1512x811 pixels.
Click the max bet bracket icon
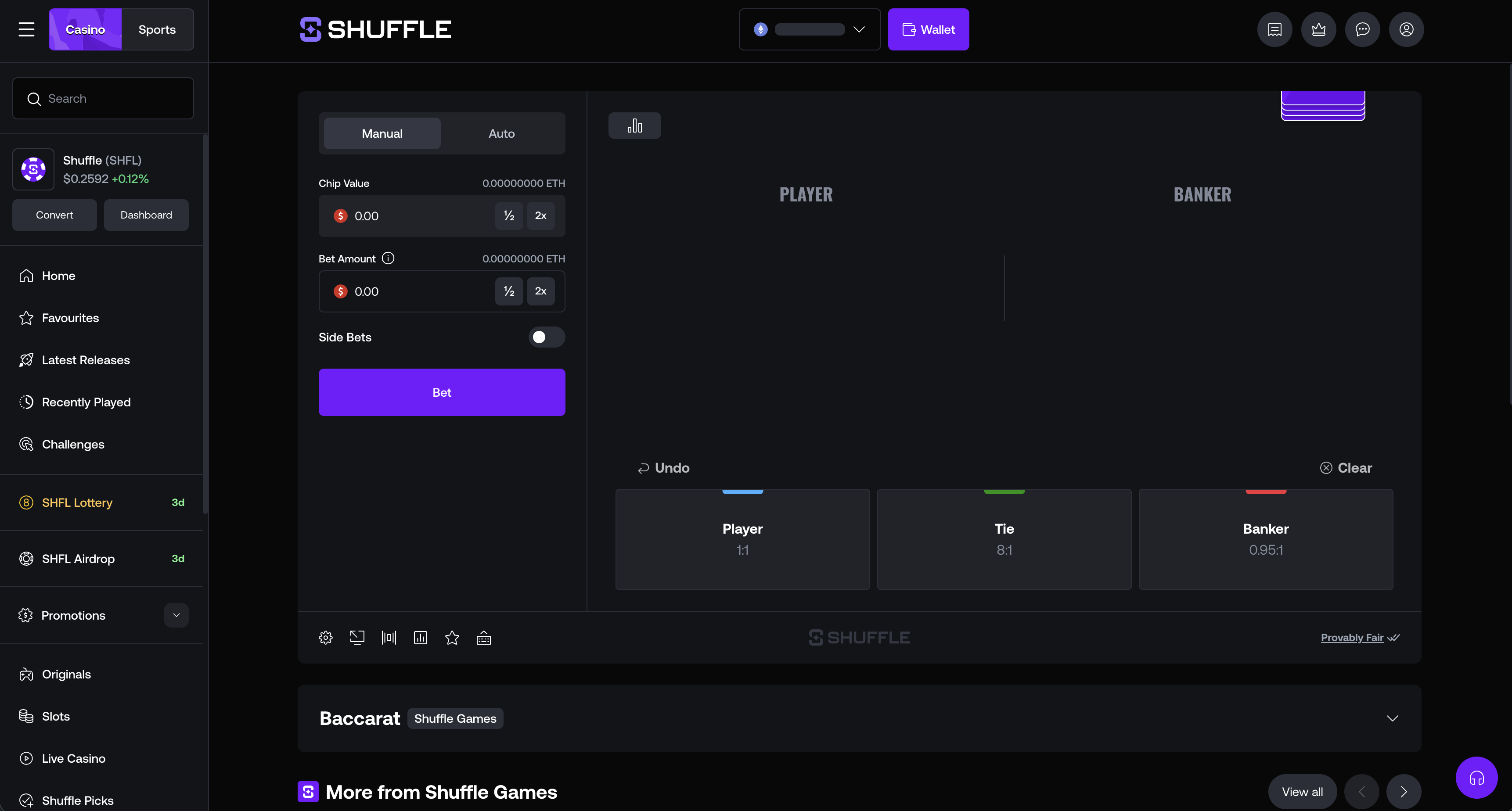click(x=389, y=637)
